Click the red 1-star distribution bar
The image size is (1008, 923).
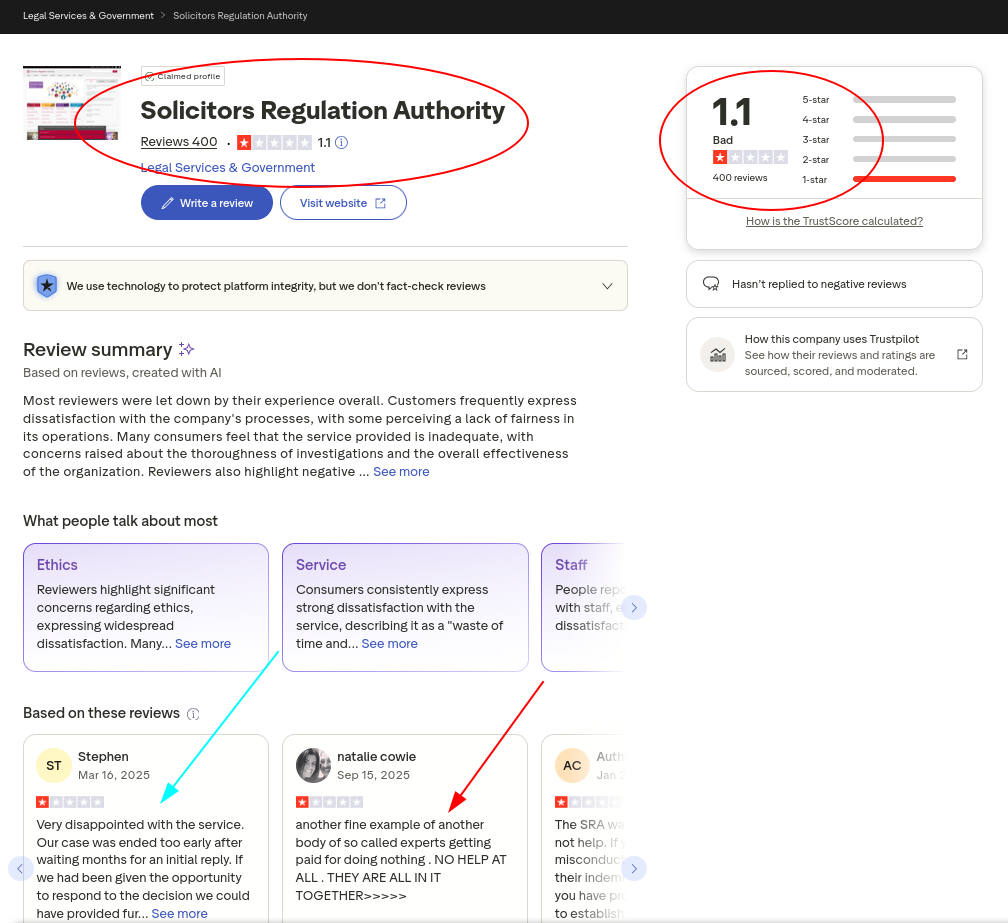[904, 178]
